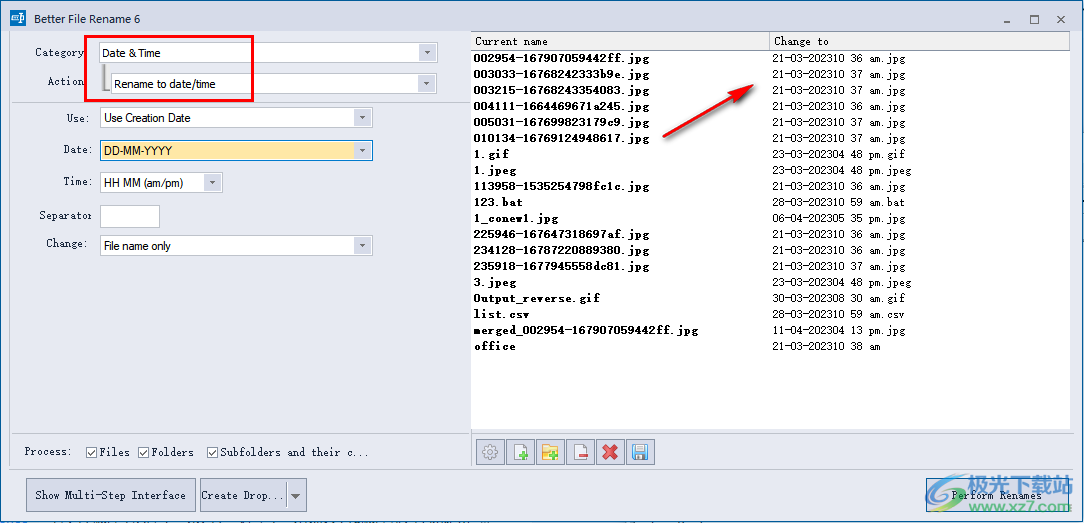Select file 002954-167907059442ff.jpg
Screen dimensions: 1084x523
(x=561, y=59)
